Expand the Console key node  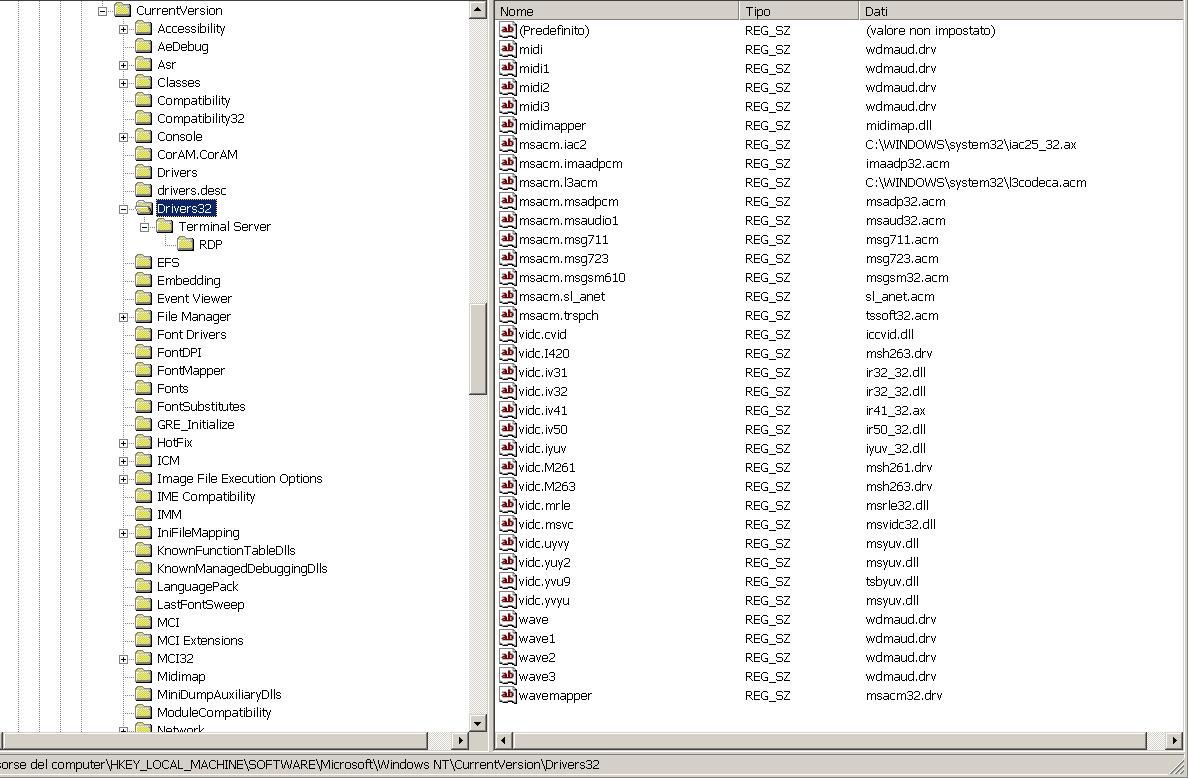(x=123, y=137)
